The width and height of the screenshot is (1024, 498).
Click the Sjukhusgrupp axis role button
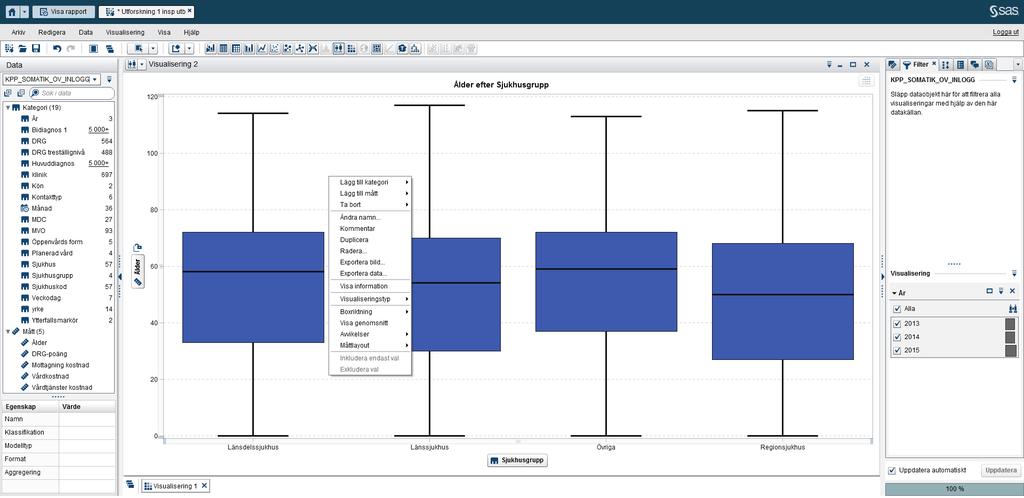(x=518, y=461)
